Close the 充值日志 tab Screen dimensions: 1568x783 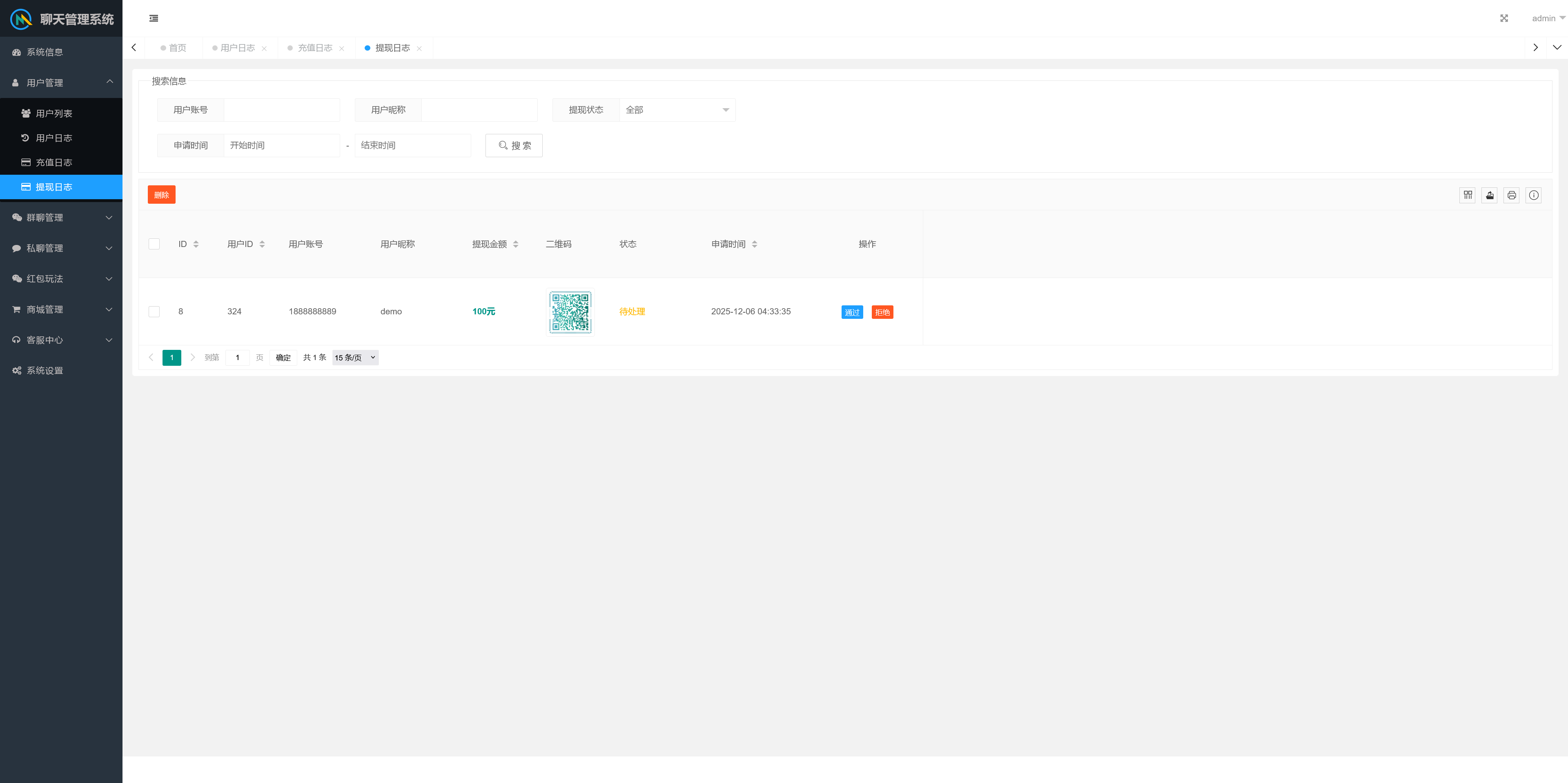click(341, 49)
